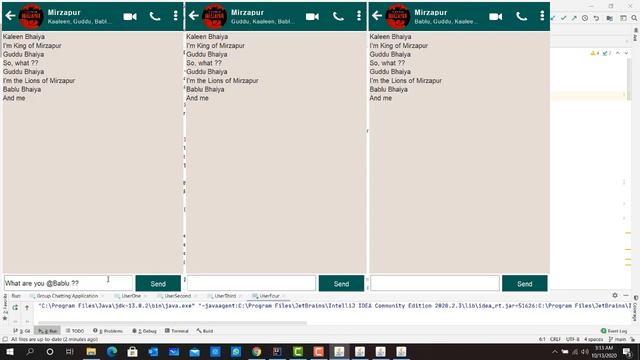This screenshot has height=360, width=640.
Task: Open Windows taskbar search
Action: coord(30,351)
